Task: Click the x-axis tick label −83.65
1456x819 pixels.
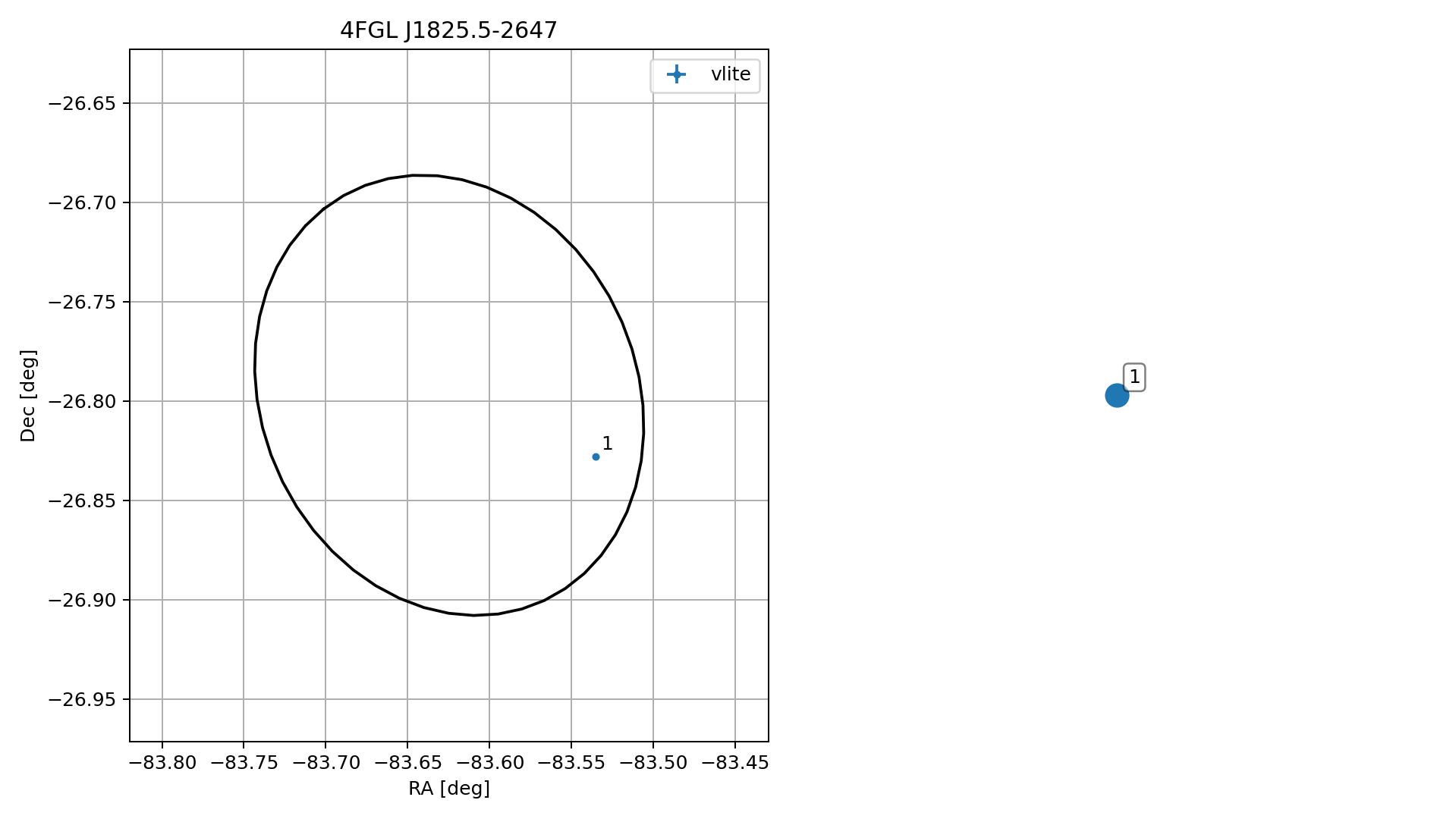Action: pyautogui.click(x=407, y=763)
